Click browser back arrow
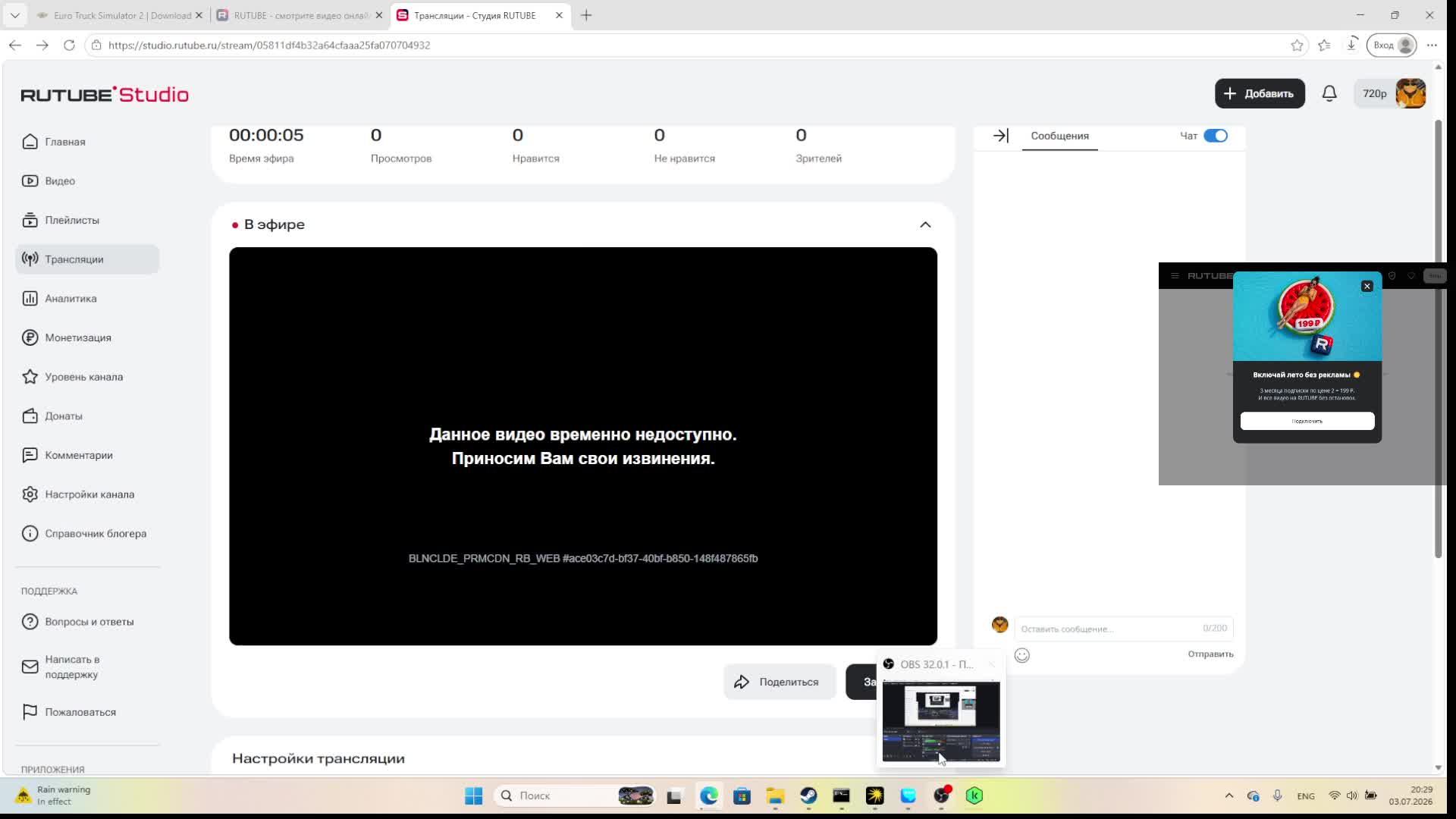1456x819 pixels. 15,45
